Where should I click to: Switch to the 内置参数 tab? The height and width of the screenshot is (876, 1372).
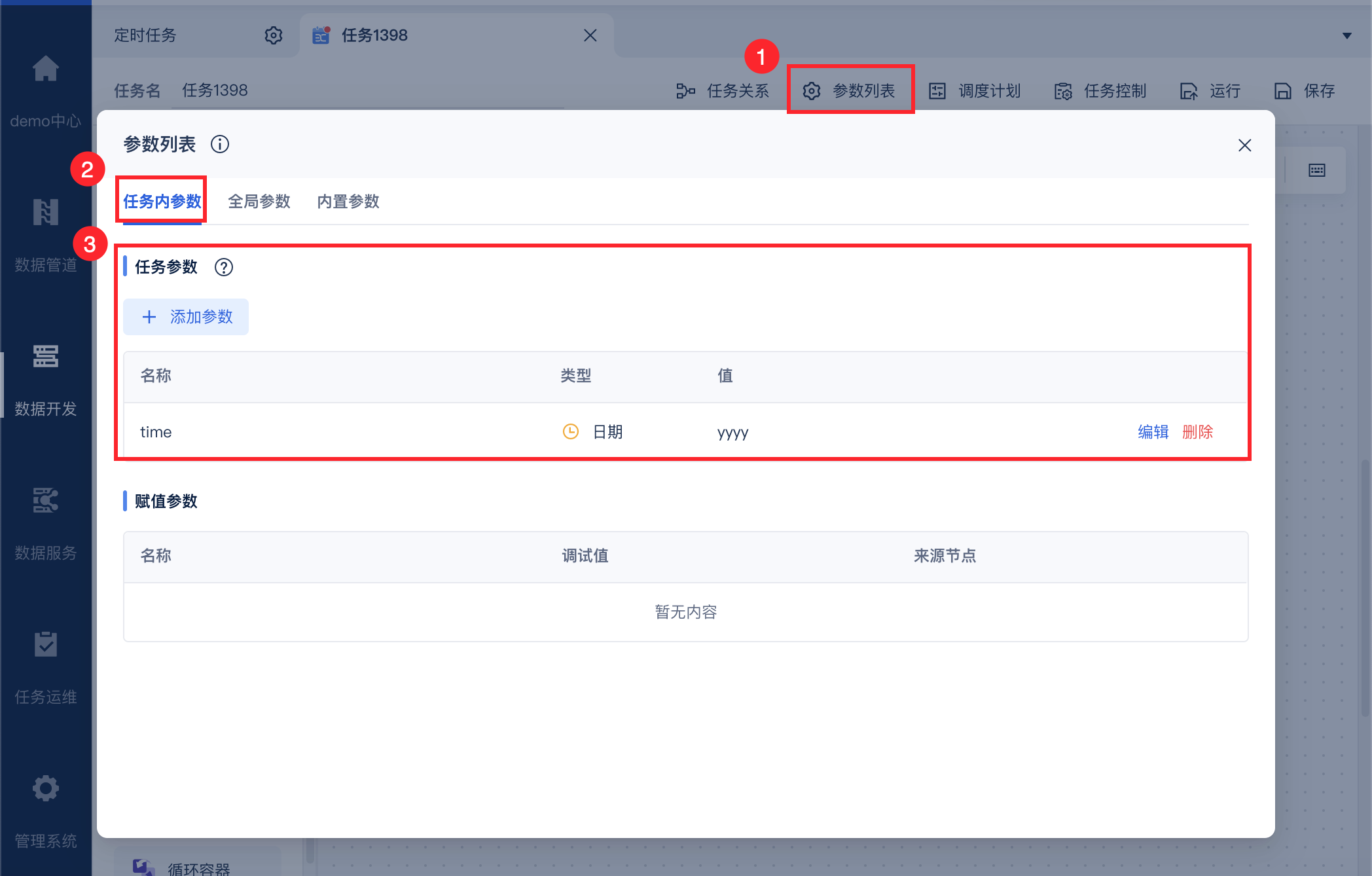point(348,201)
